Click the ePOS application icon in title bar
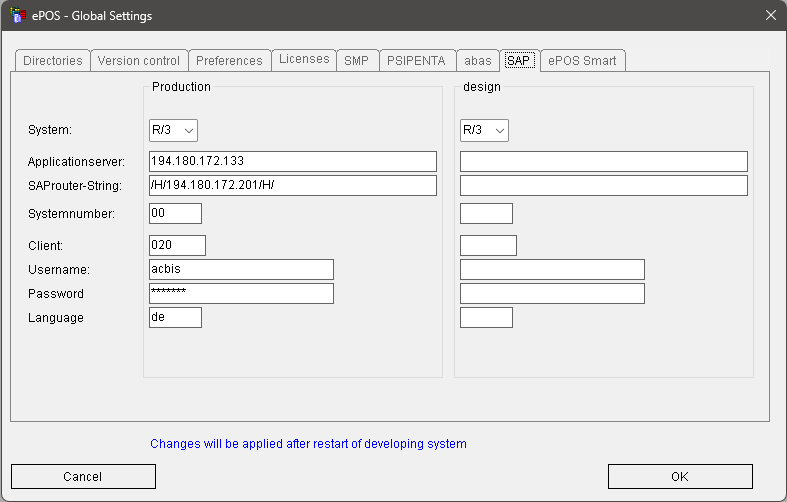Viewport: 787px width, 502px height. click(x=16, y=15)
